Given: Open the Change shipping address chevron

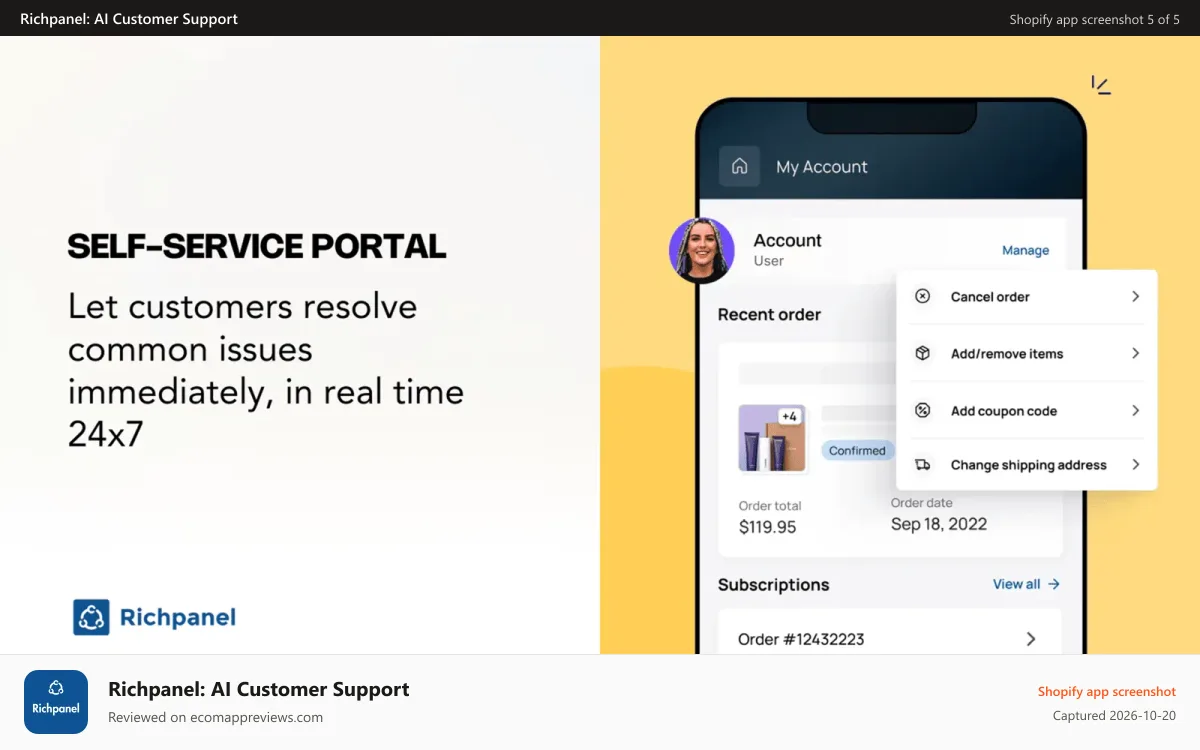Looking at the screenshot, I should 1135,464.
